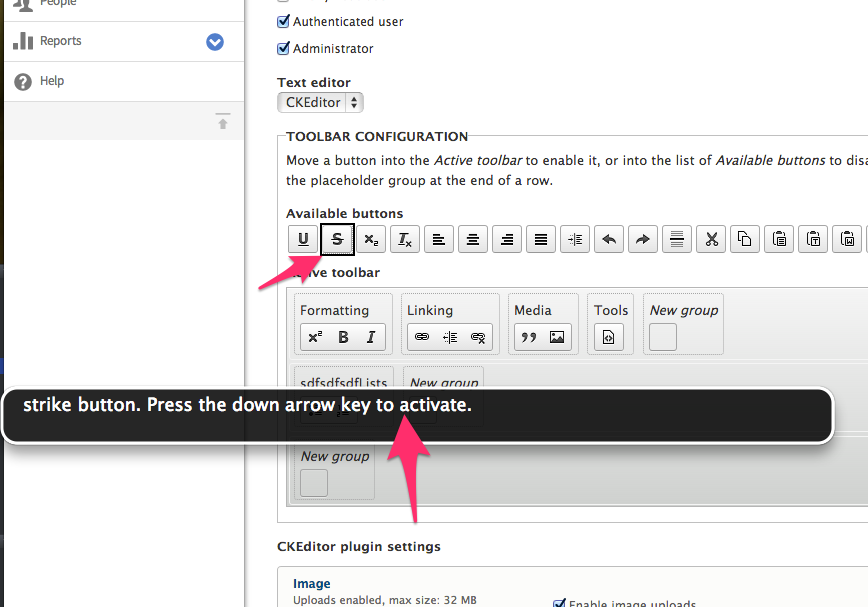The width and height of the screenshot is (868, 607).
Task: Click the Source icon in the Tools group
Action: tap(610, 337)
